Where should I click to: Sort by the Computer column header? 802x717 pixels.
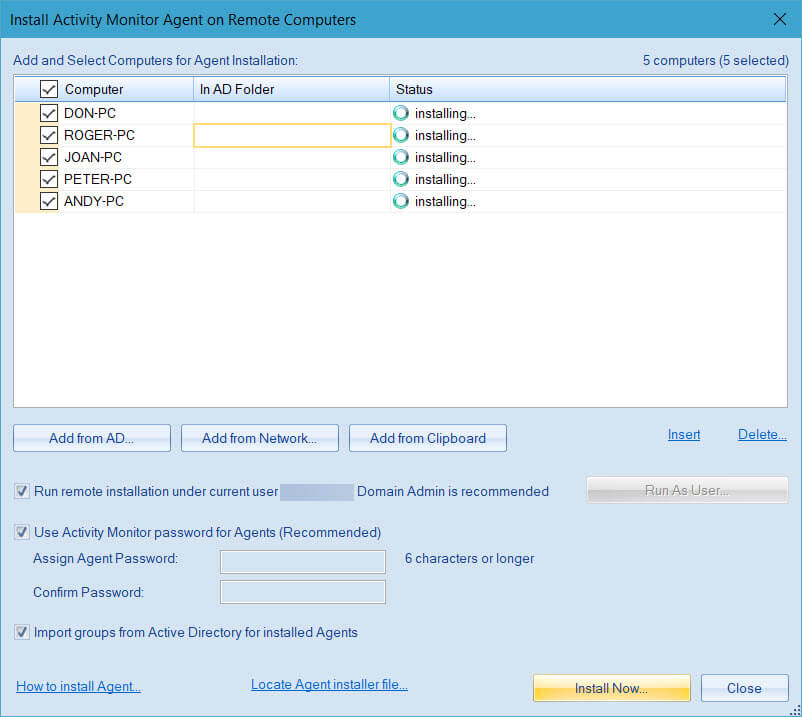point(104,89)
